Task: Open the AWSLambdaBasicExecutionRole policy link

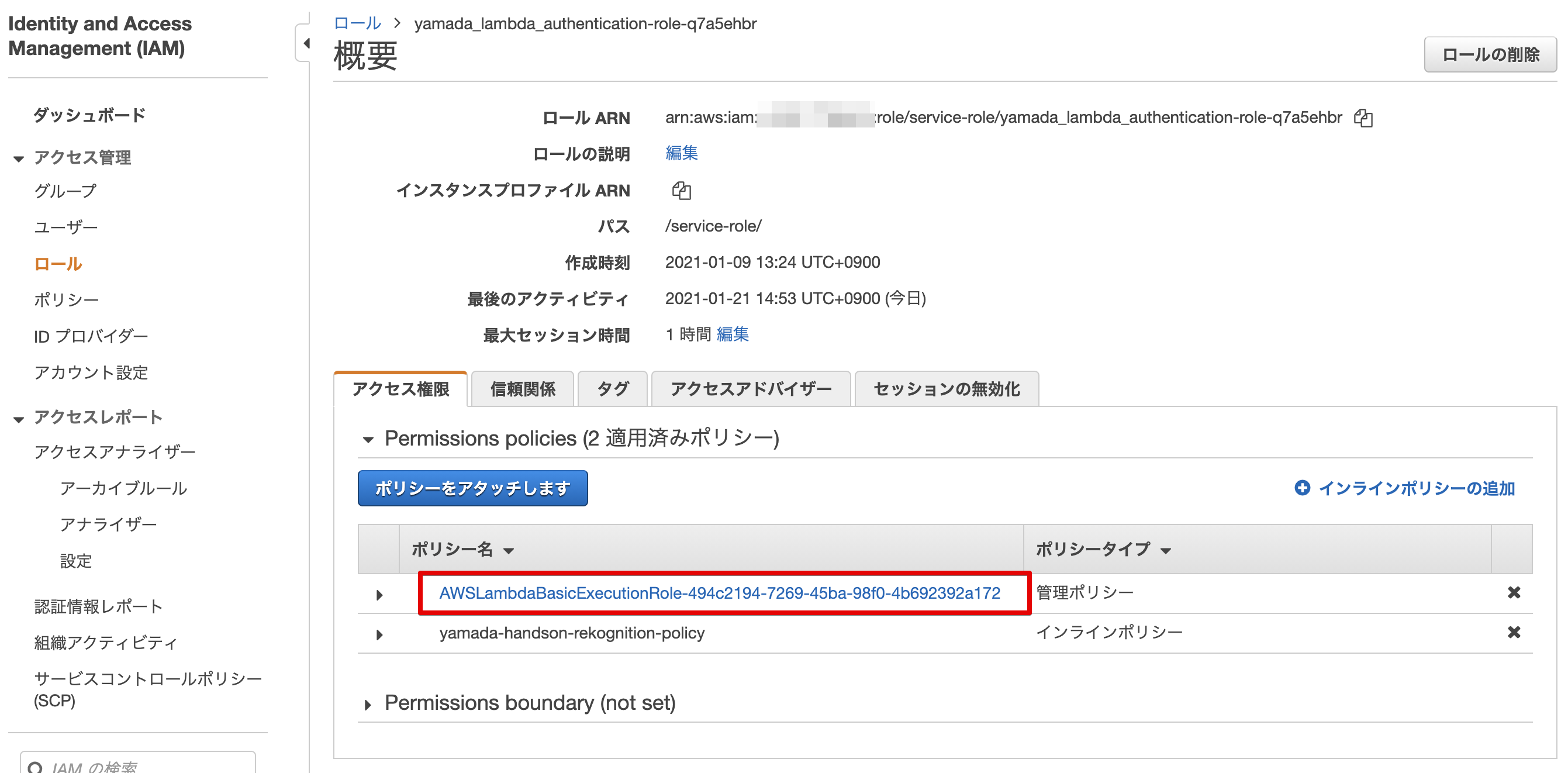Action: click(720, 593)
